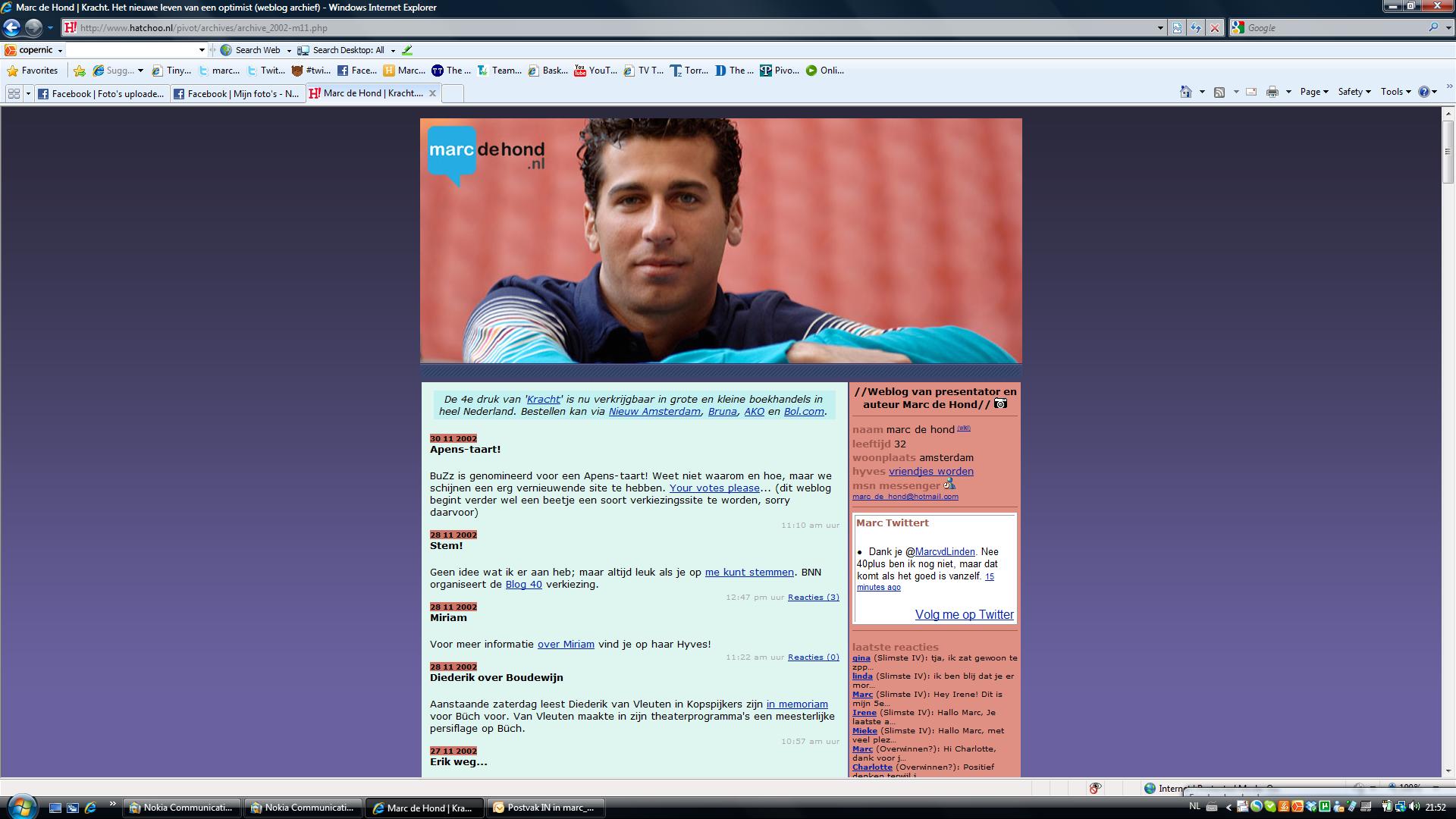Click the vertical page scrollbar thumb
Image resolution: width=1456 pixels, height=819 pixels.
click(1448, 152)
